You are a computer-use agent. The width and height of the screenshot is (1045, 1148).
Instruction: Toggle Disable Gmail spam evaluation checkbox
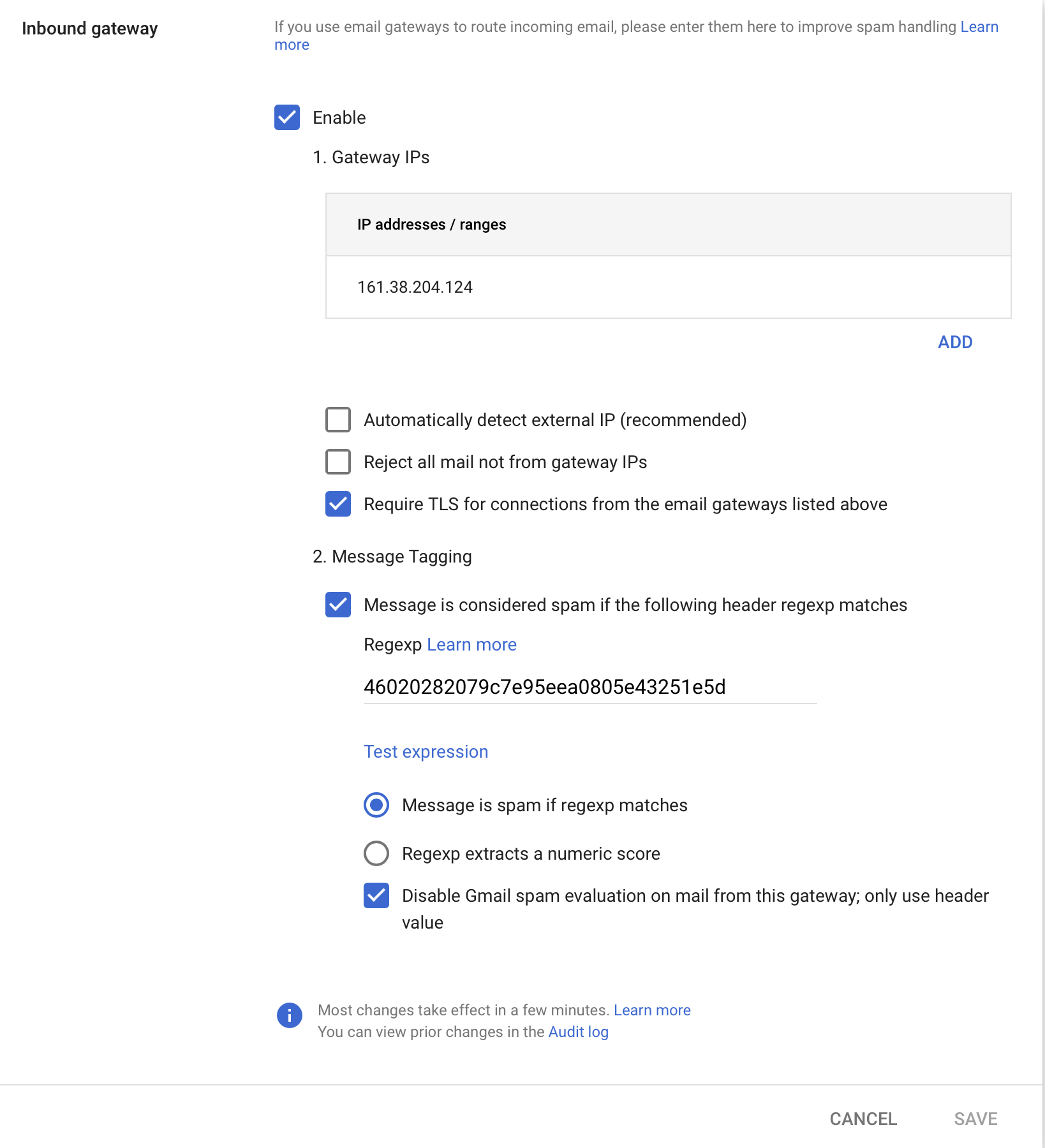[376, 895]
